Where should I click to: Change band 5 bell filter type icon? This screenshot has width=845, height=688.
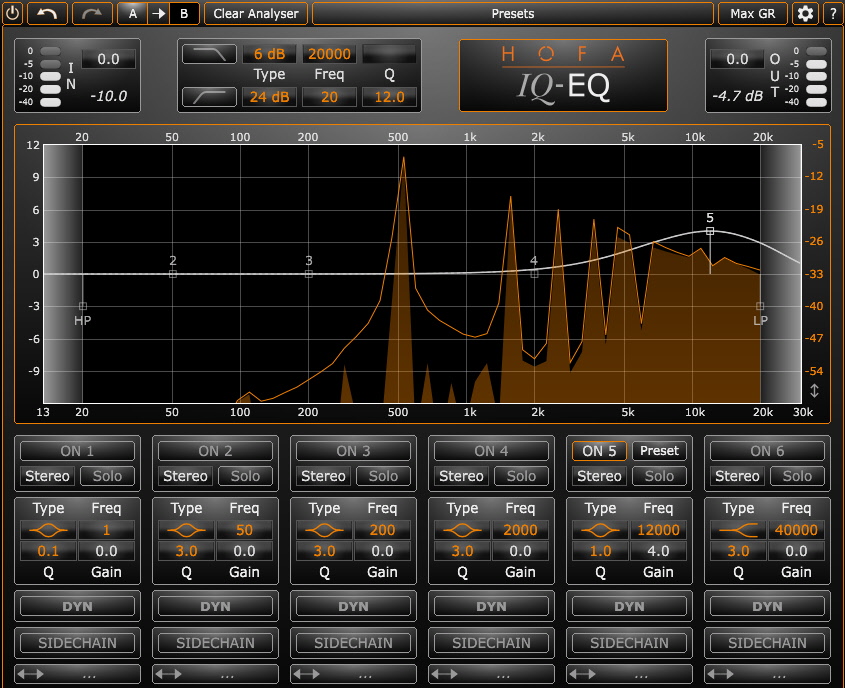point(600,530)
